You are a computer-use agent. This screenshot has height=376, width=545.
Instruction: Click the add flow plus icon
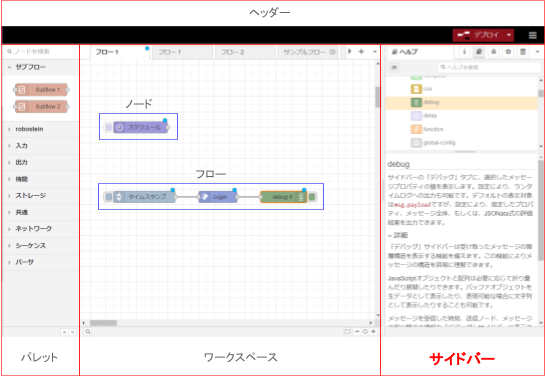pos(361,51)
